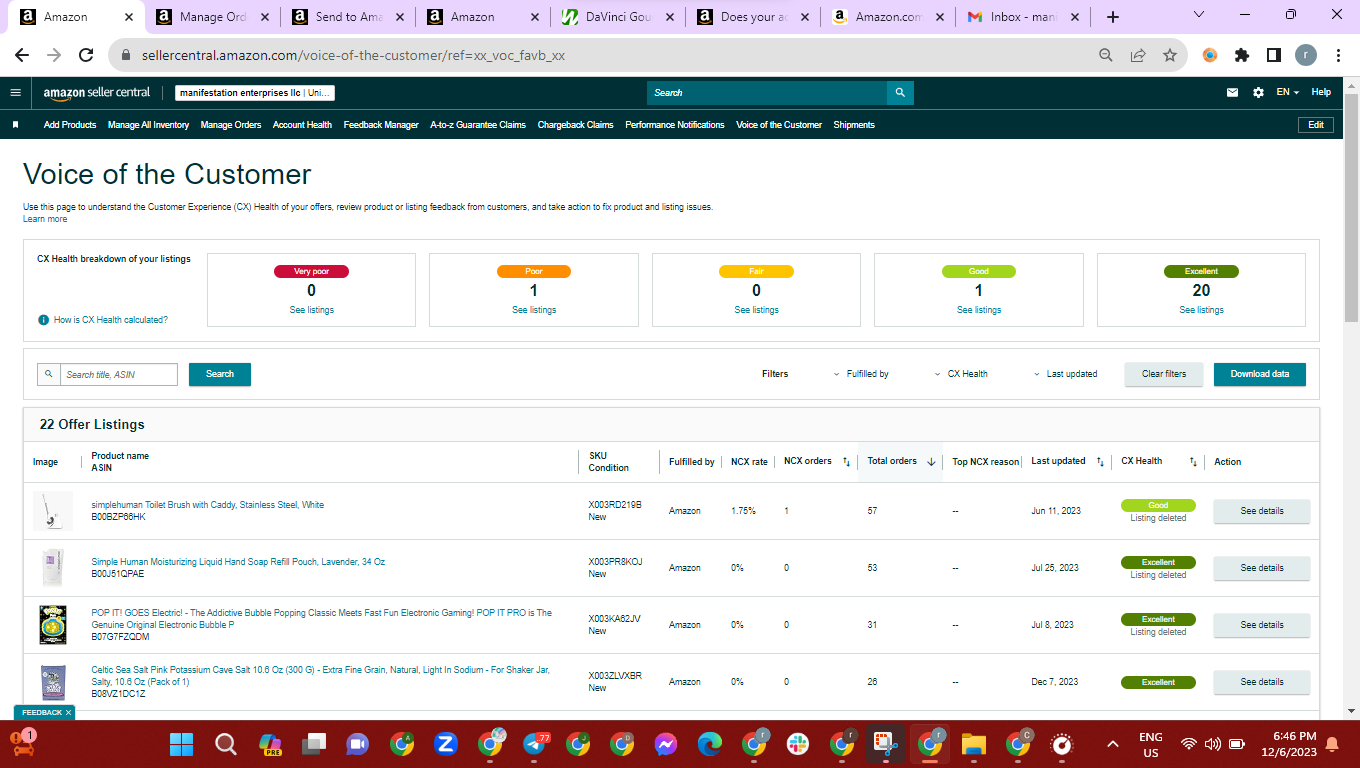The height and width of the screenshot is (768, 1360).
Task: Open Microsoft Edge from the taskbar
Action: pos(709,744)
